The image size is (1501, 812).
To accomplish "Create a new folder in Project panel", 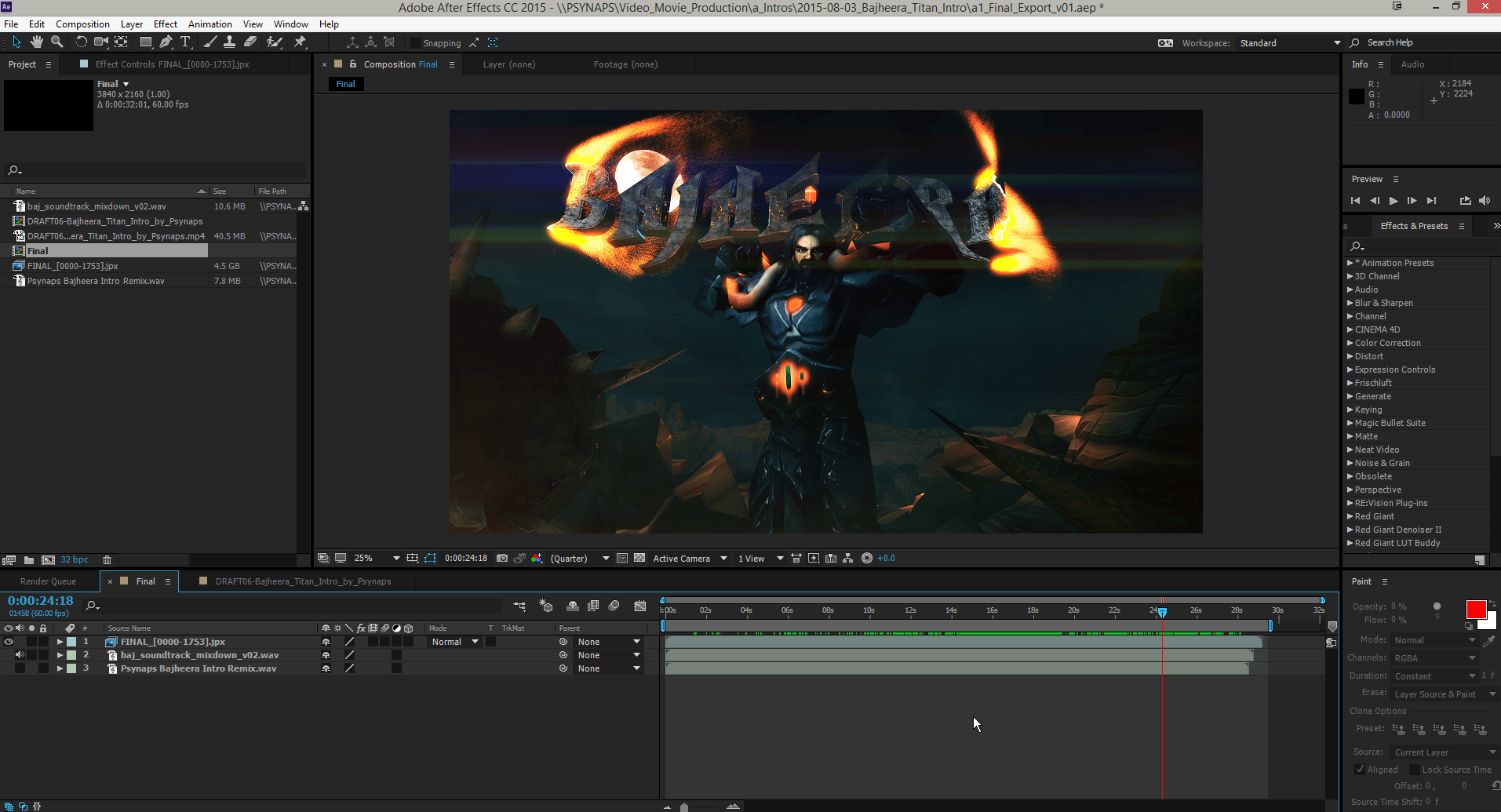I will point(29,560).
